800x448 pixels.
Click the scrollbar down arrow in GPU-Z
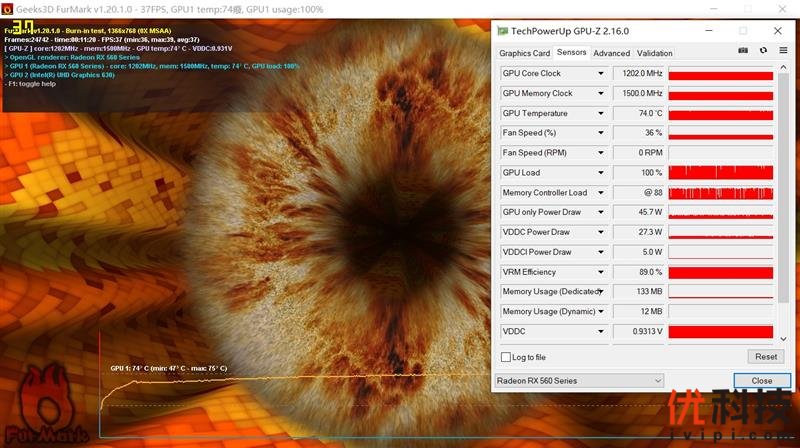click(783, 339)
